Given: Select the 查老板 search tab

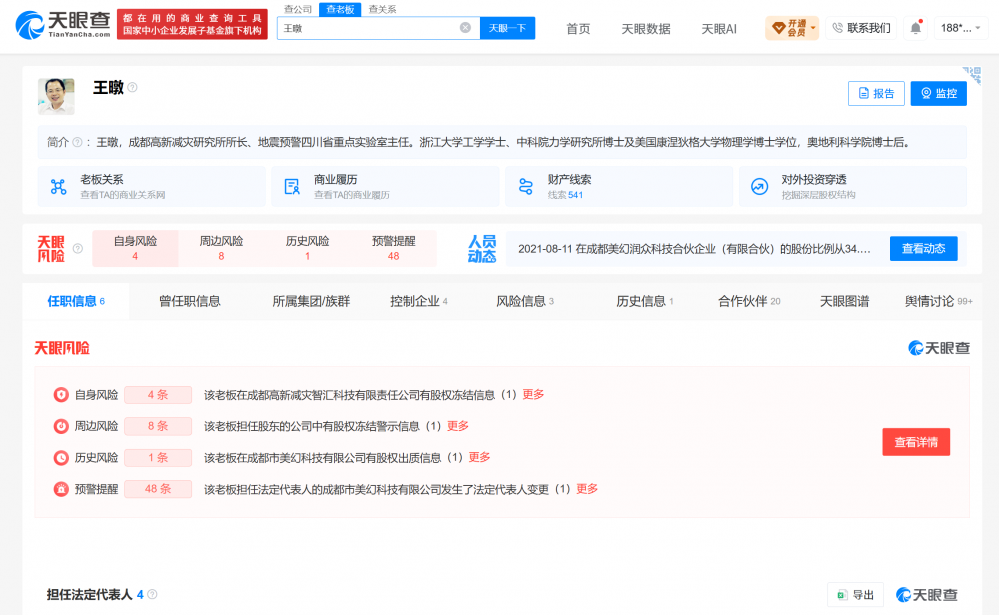Looking at the screenshot, I should pyautogui.click(x=340, y=9).
